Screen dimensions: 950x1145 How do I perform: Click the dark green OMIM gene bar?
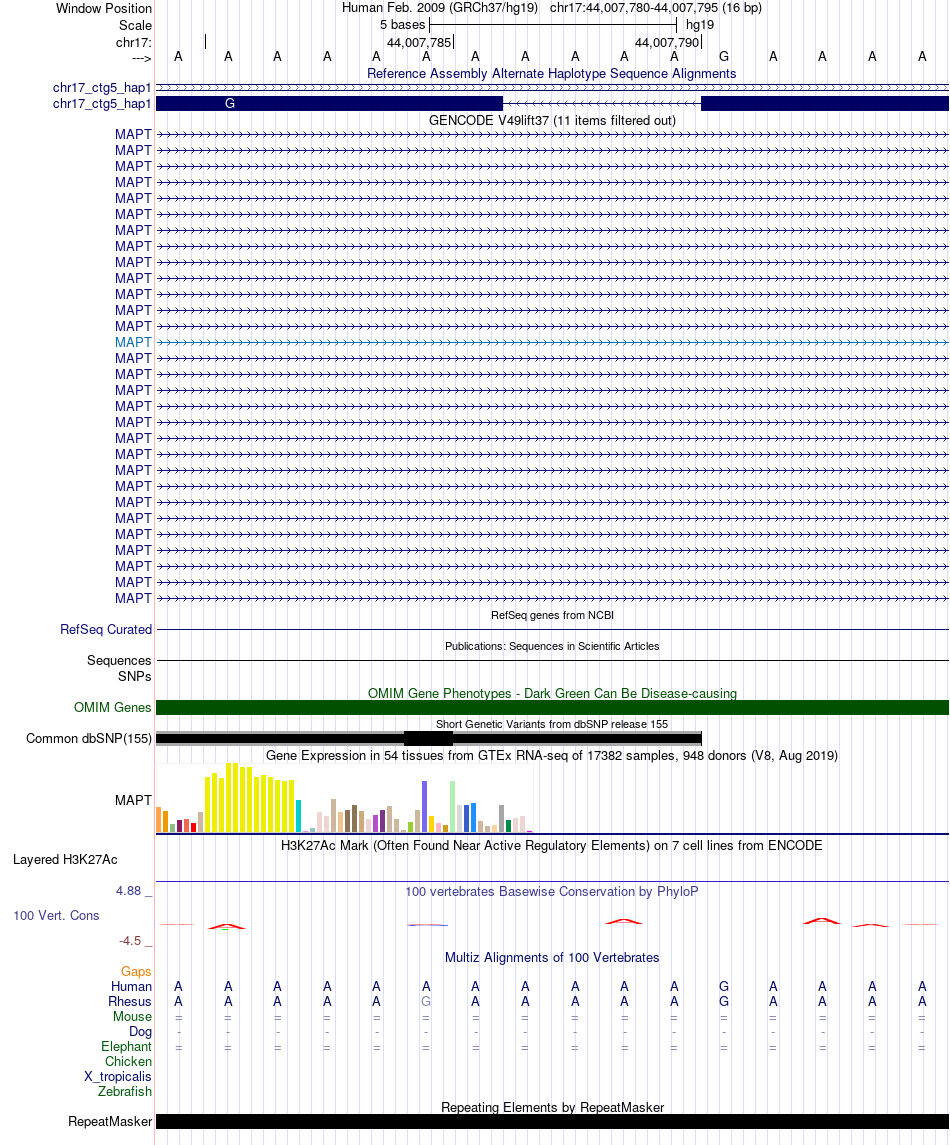pos(552,707)
